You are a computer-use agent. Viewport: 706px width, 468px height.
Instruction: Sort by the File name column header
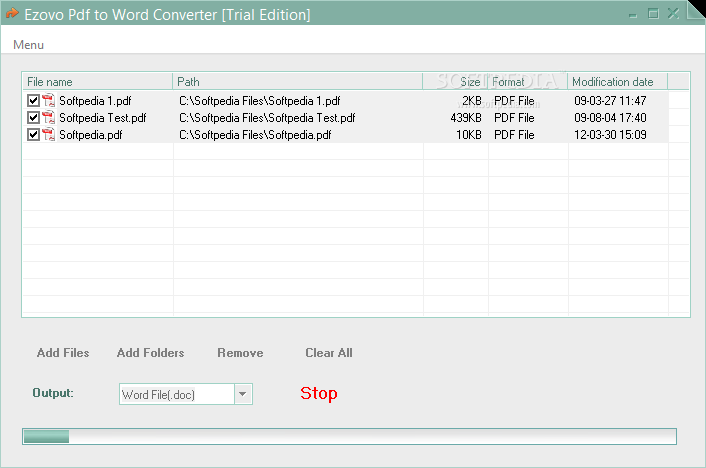[97, 82]
